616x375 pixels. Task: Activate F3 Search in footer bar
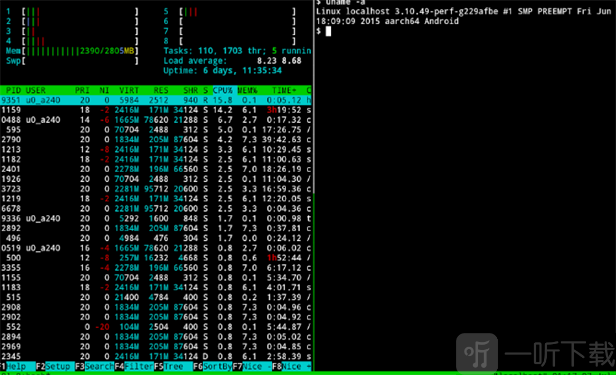coord(95,366)
